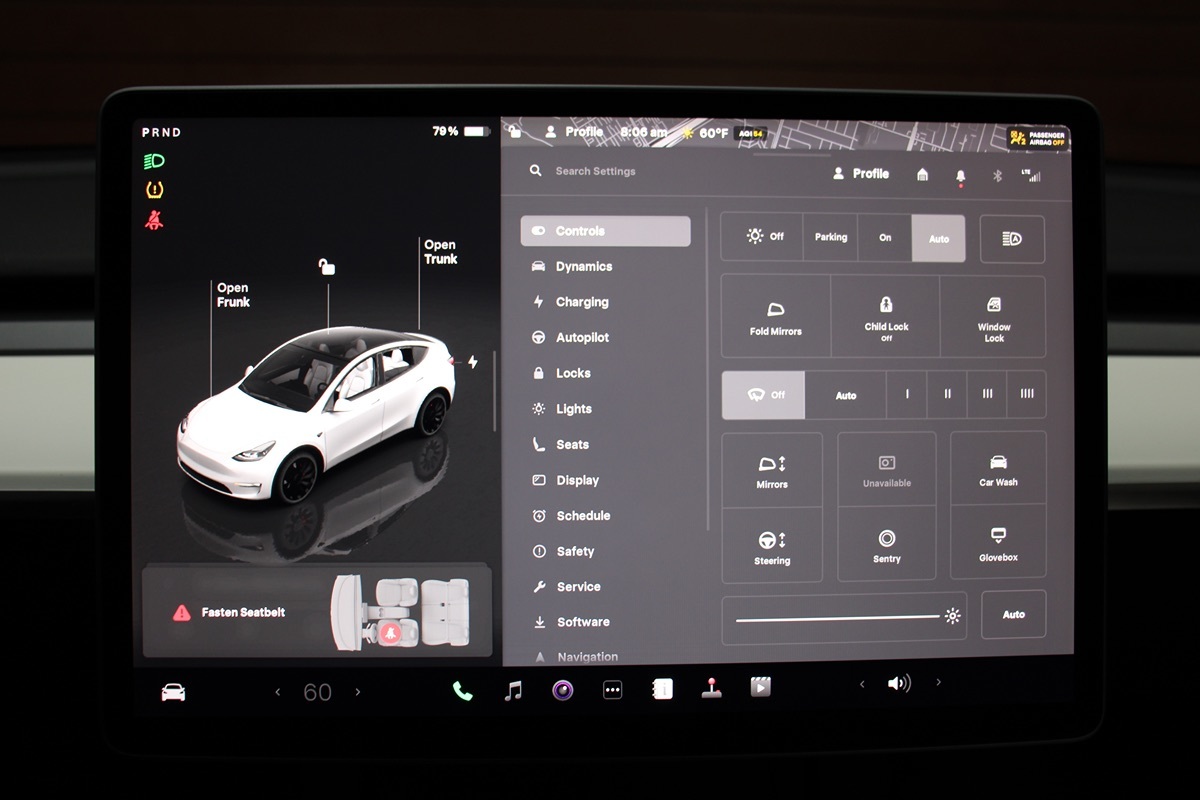Raise volume with right chevron
Viewport: 1200px width, 800px height.
pos(938,683)
